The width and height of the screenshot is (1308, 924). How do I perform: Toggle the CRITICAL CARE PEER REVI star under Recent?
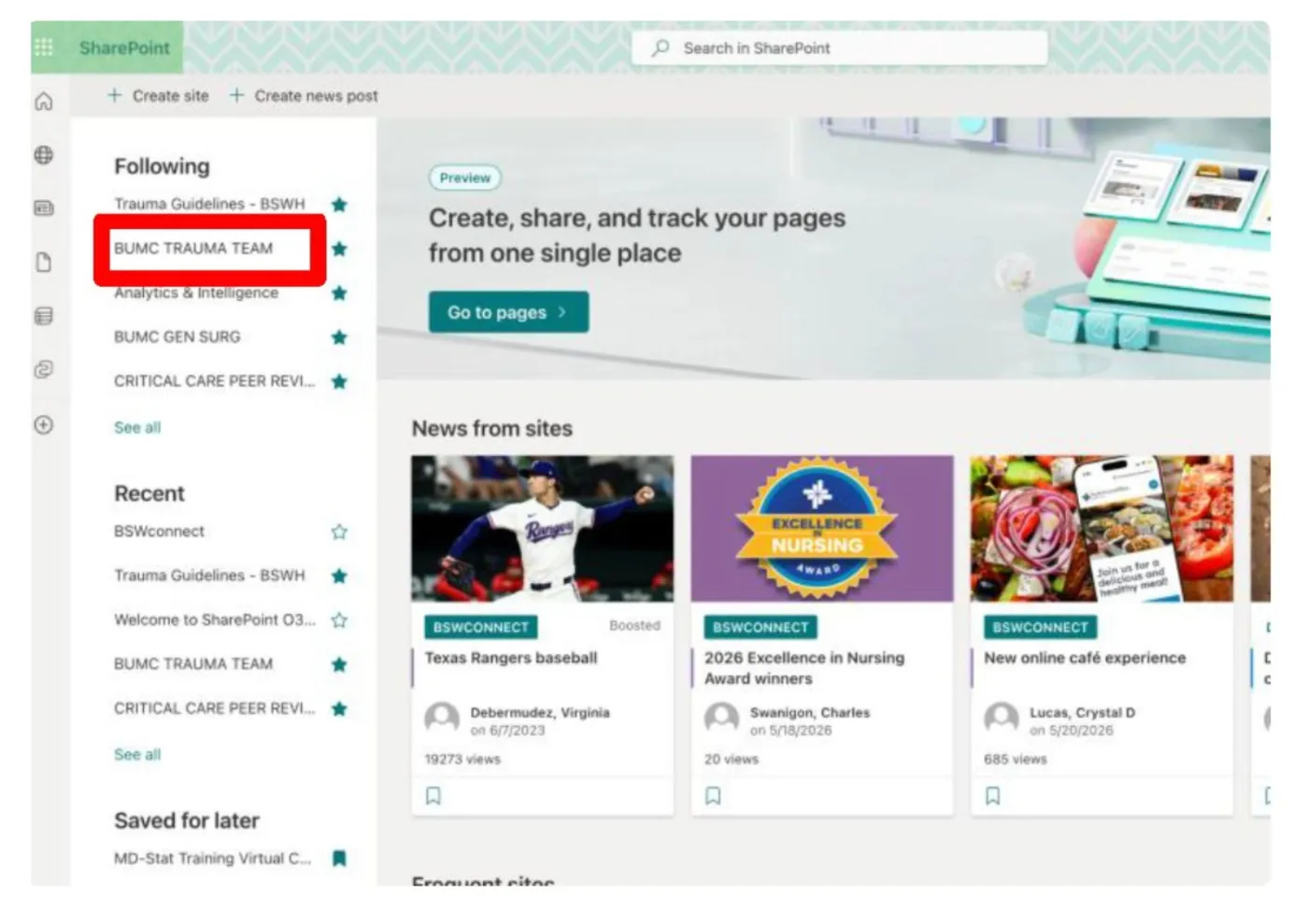coord(339,708)
